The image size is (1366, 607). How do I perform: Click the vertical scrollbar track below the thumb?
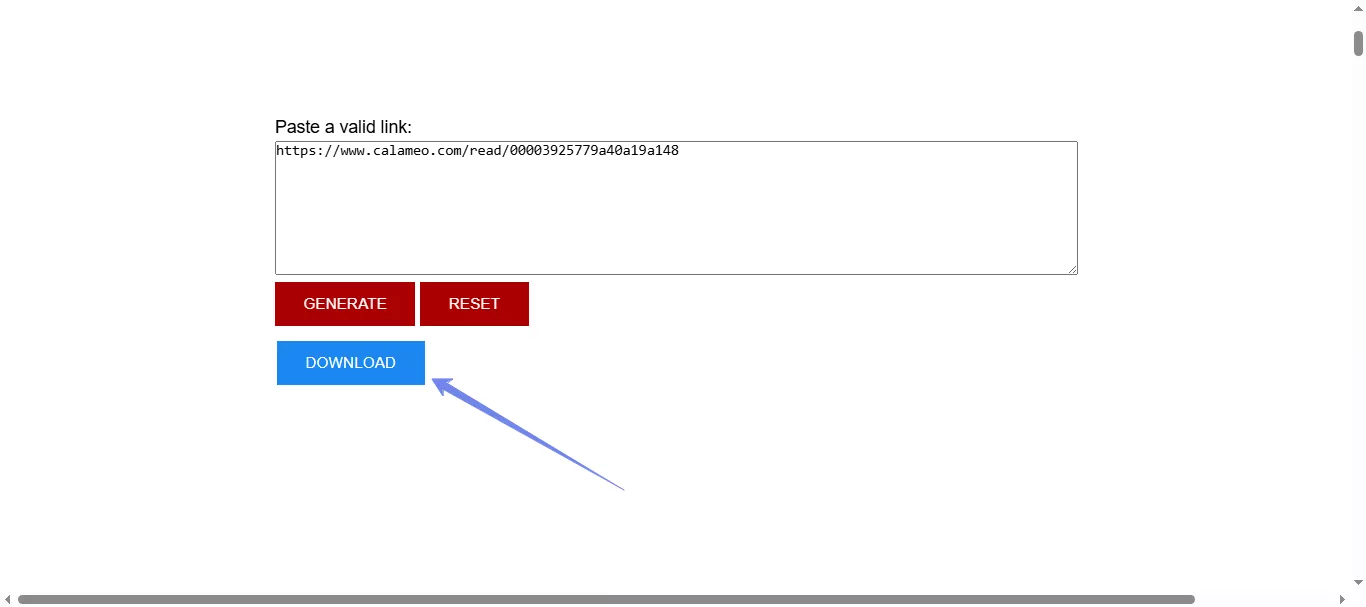click(1357, 300)
